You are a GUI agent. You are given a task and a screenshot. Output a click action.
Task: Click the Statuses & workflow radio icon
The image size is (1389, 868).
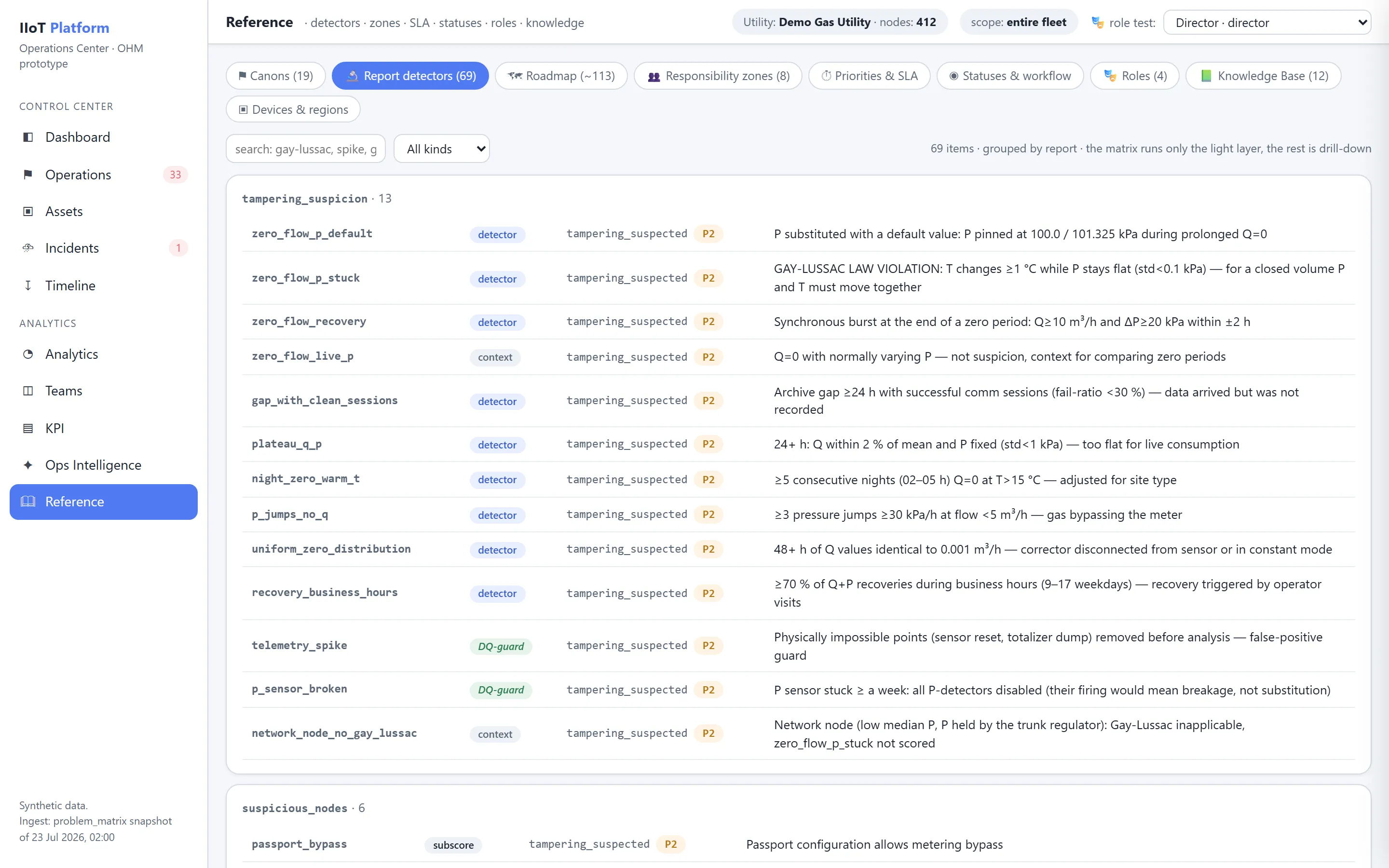pyautogui.click(x=953, y=76)
